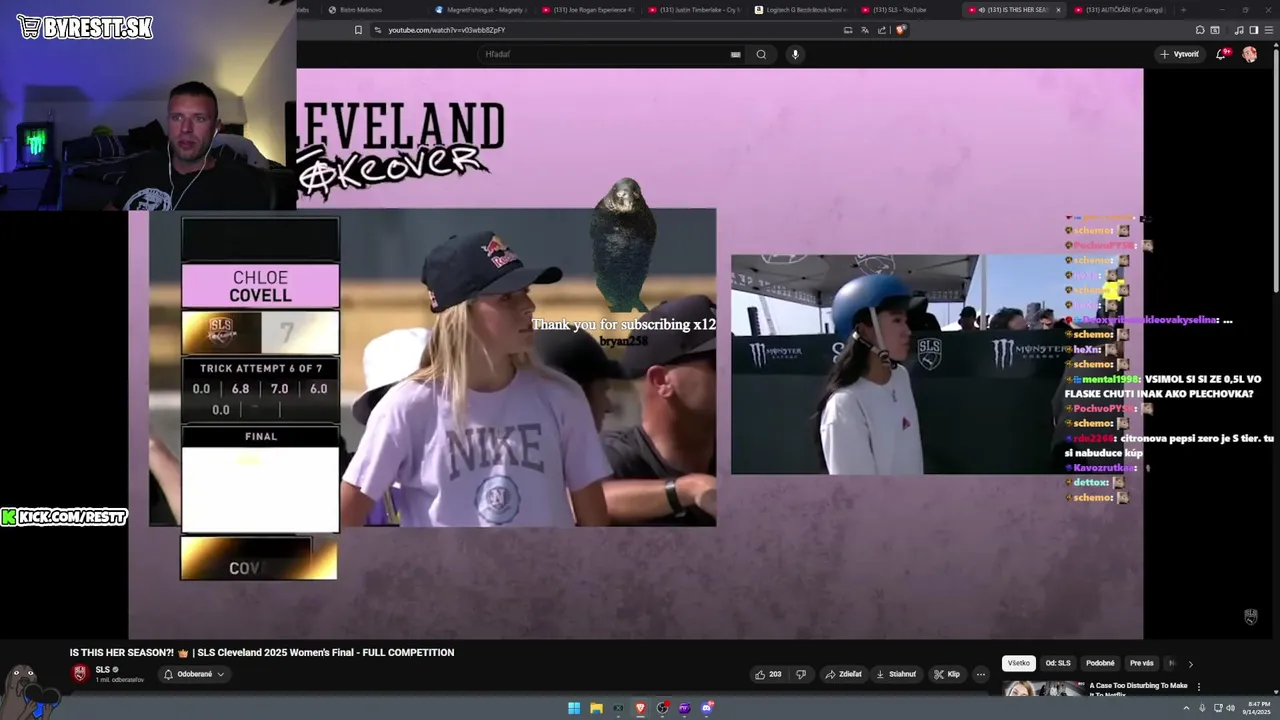
Task: Click the taskbar volume icon
Action: coord(1230,708)
